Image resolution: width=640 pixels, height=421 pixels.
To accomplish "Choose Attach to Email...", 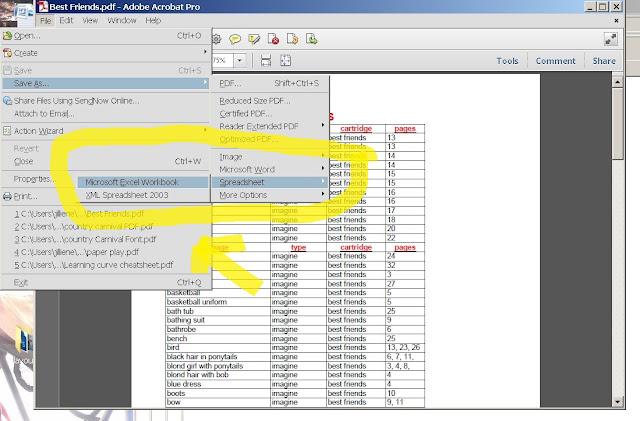I will (106, 114).
